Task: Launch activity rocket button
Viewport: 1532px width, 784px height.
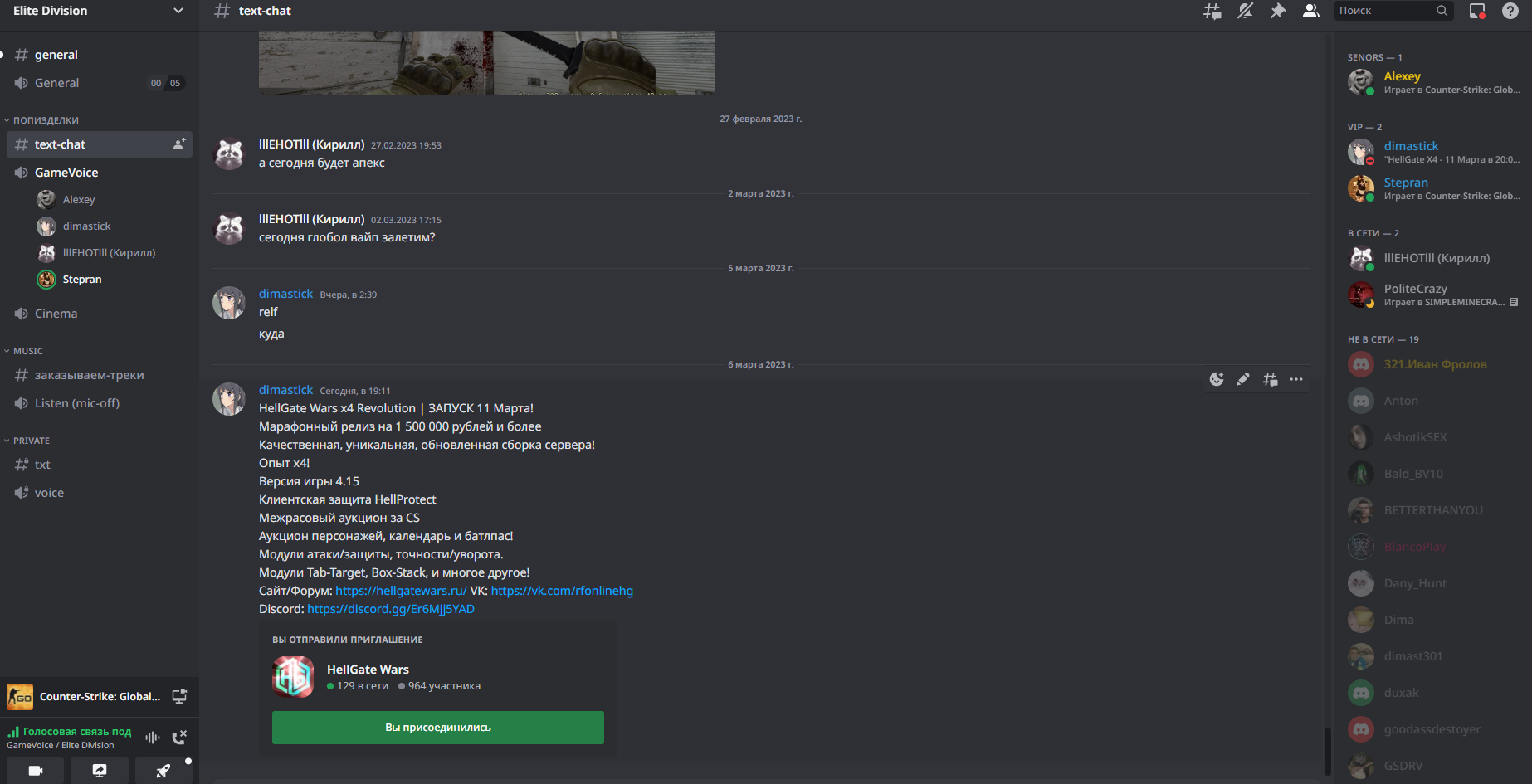Action: 163,771
